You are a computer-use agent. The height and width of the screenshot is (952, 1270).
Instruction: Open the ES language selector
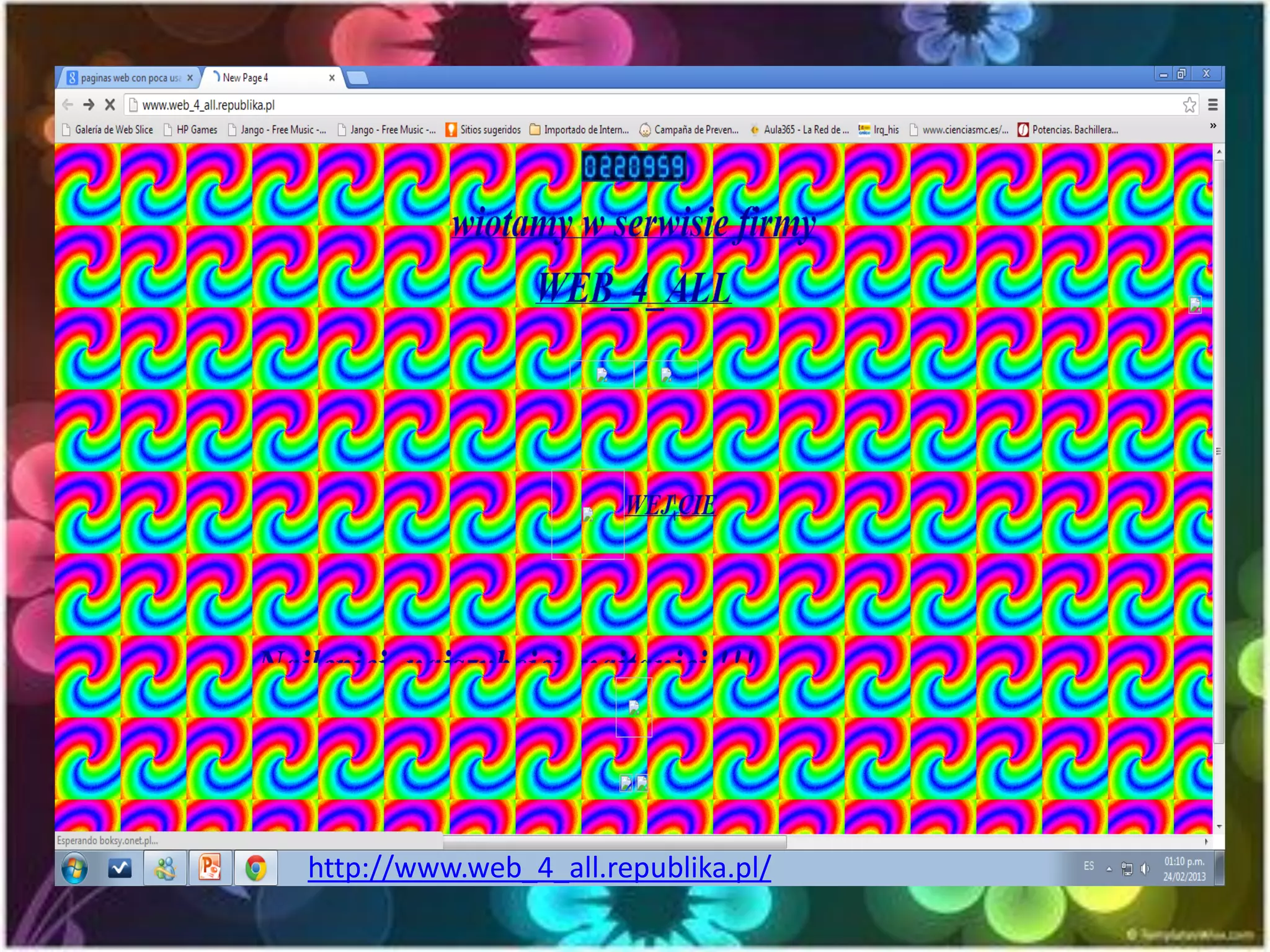coord(1089,866)
